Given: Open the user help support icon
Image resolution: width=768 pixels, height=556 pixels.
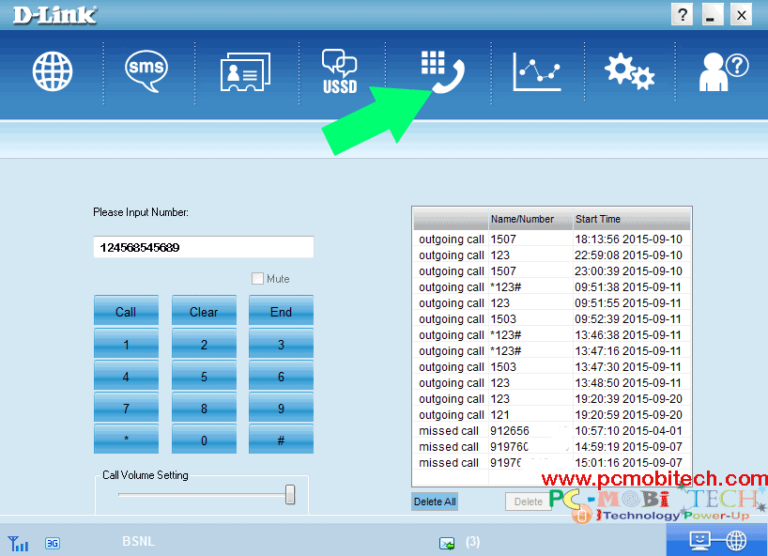Looking at the screenshot, I should tap(723, 72).
